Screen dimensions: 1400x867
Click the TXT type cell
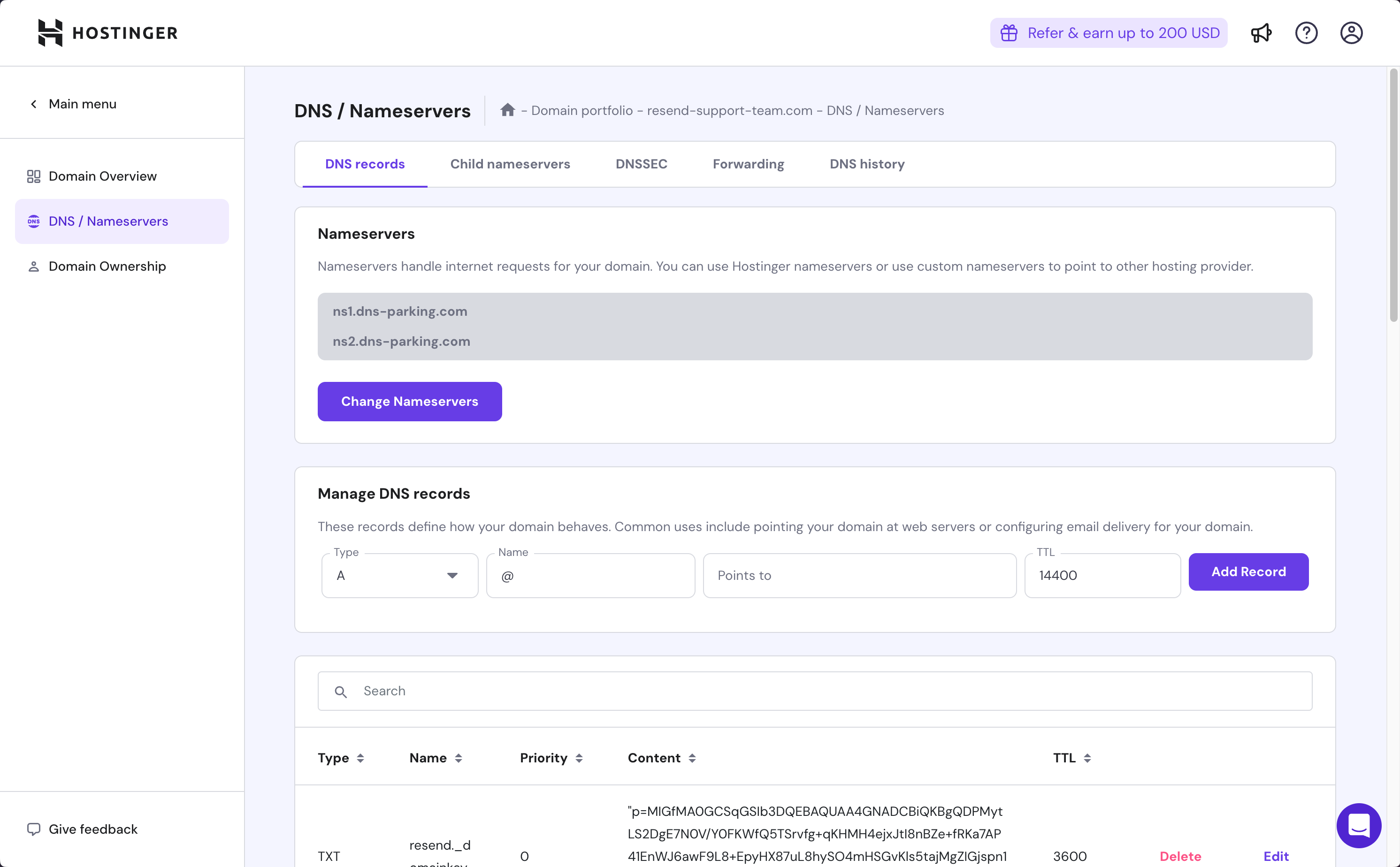click(329, 856)
